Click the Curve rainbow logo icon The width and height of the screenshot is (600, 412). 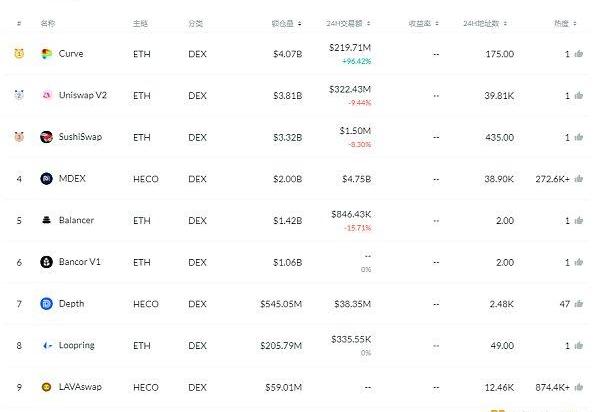(46, 54)
